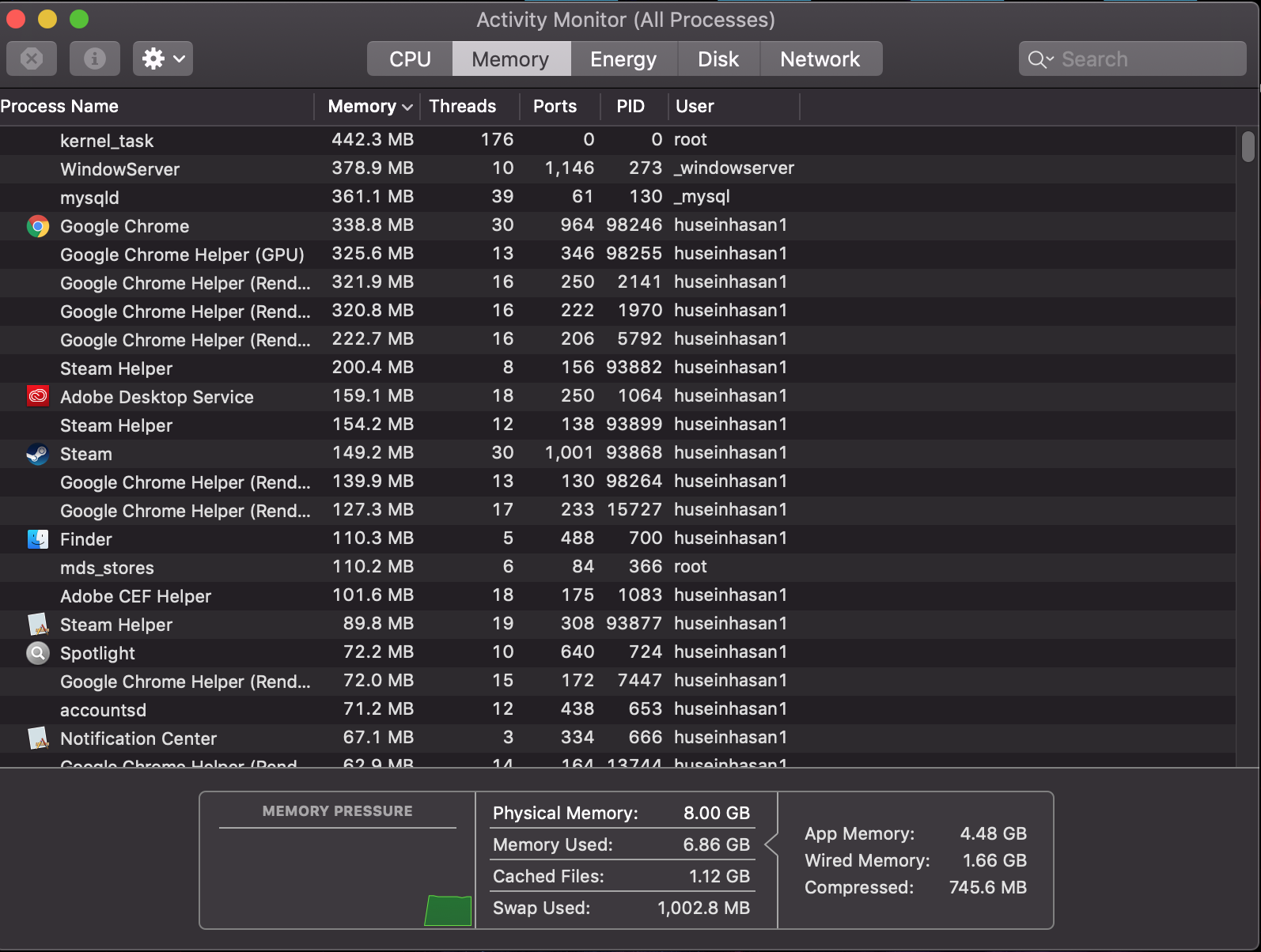This screenshot has width=1261, height=952.
Task: Click the App Memory 4.48 GB value
Action: [x=994, y=833]
